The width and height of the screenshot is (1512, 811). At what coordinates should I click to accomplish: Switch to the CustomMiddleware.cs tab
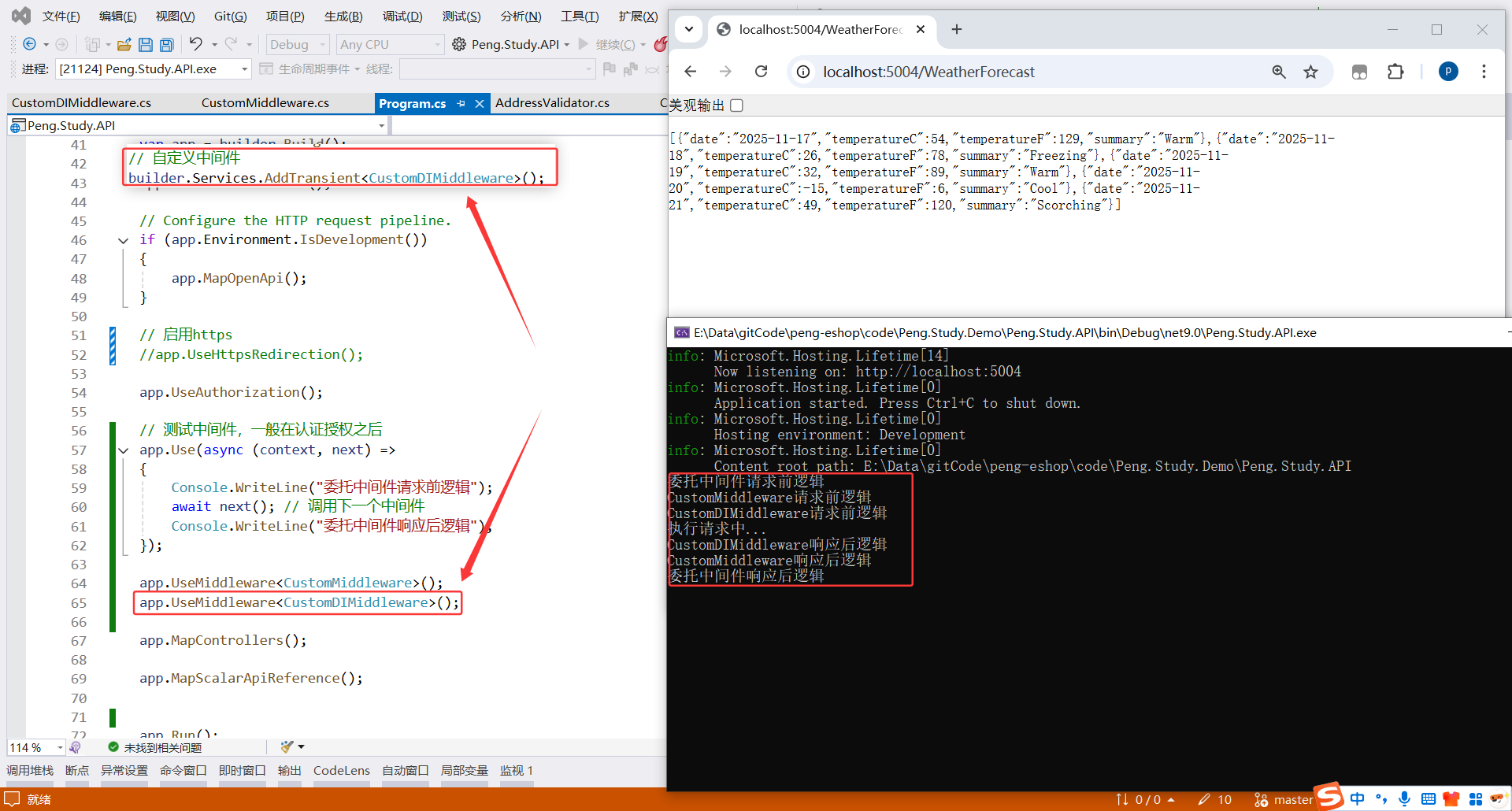(265, 103)
